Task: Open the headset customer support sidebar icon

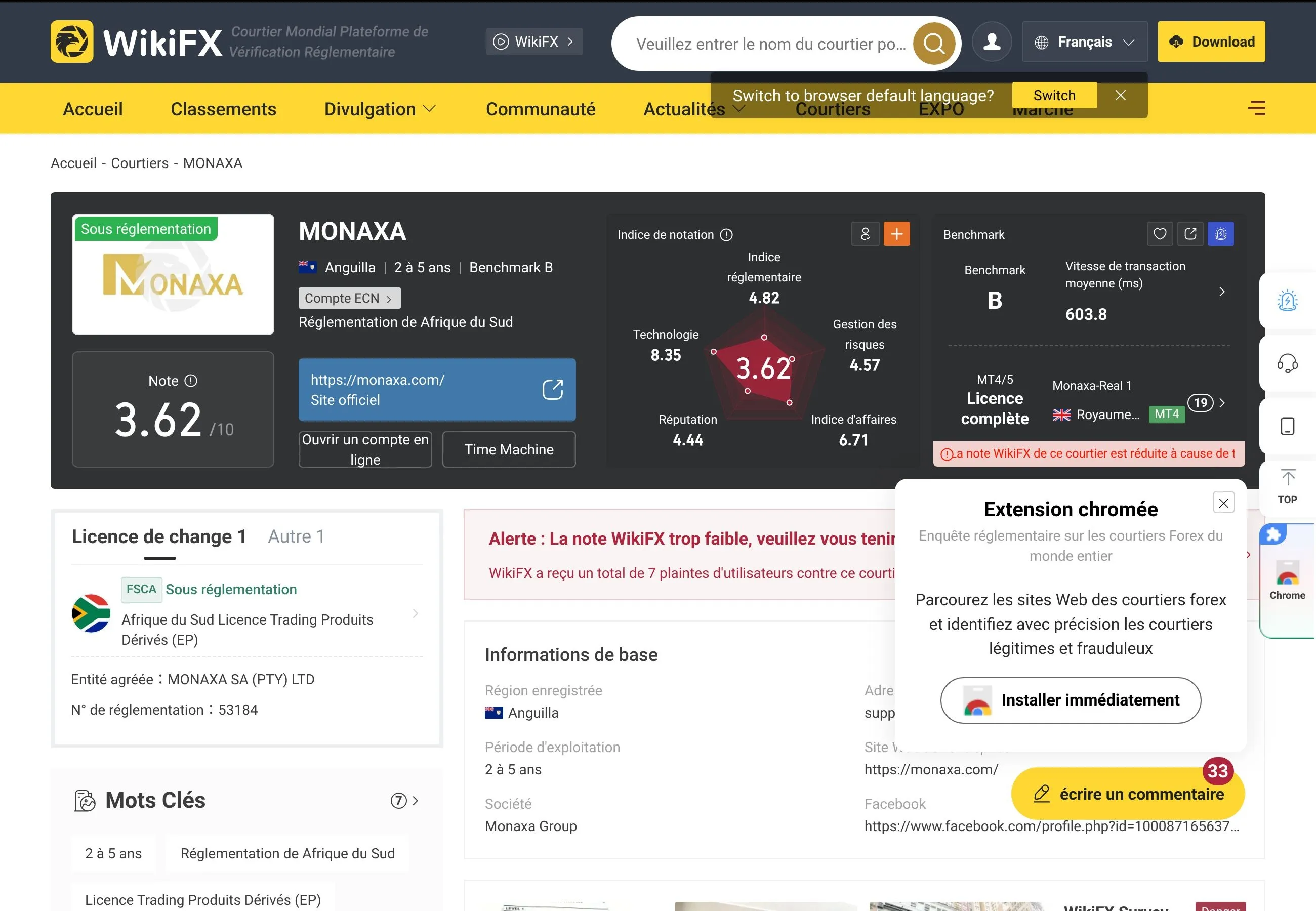Action: pyautogui.click(x=1287, y=363)
